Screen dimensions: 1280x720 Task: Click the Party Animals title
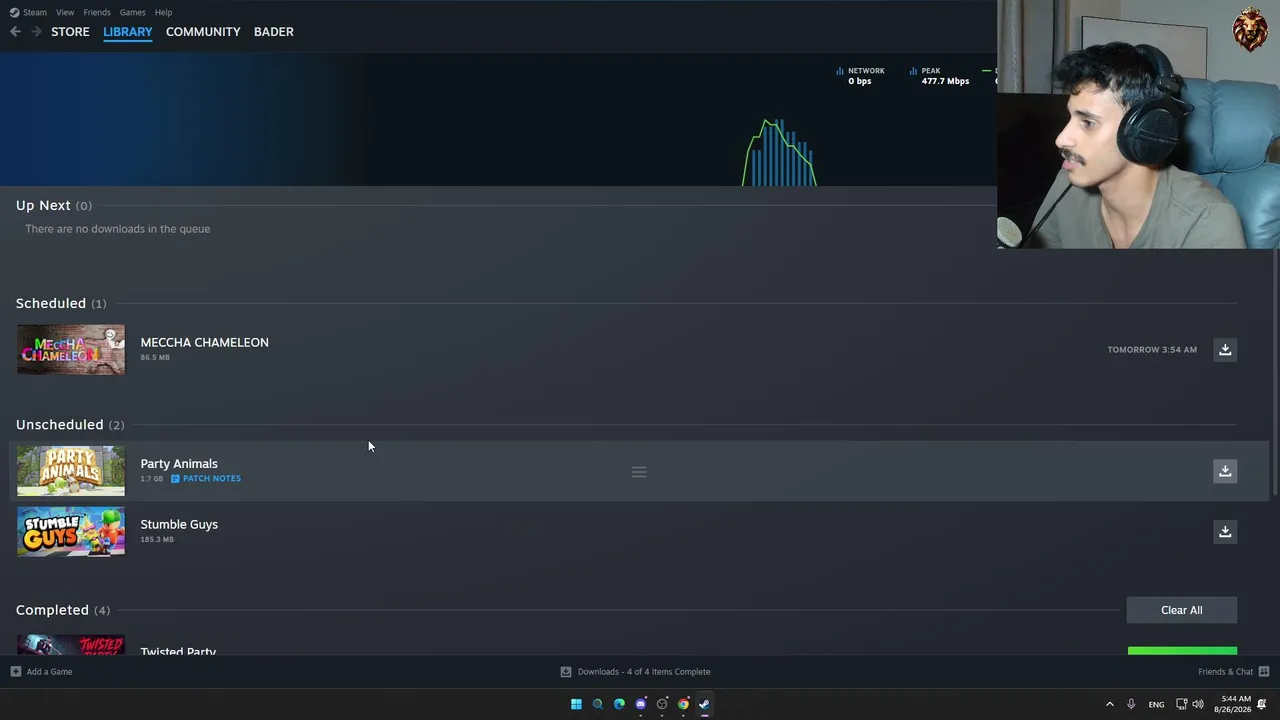click(x=179, y=464)
